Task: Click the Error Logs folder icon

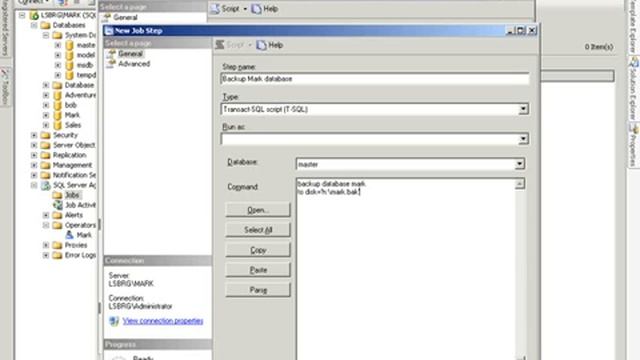Action: point(58,255)
